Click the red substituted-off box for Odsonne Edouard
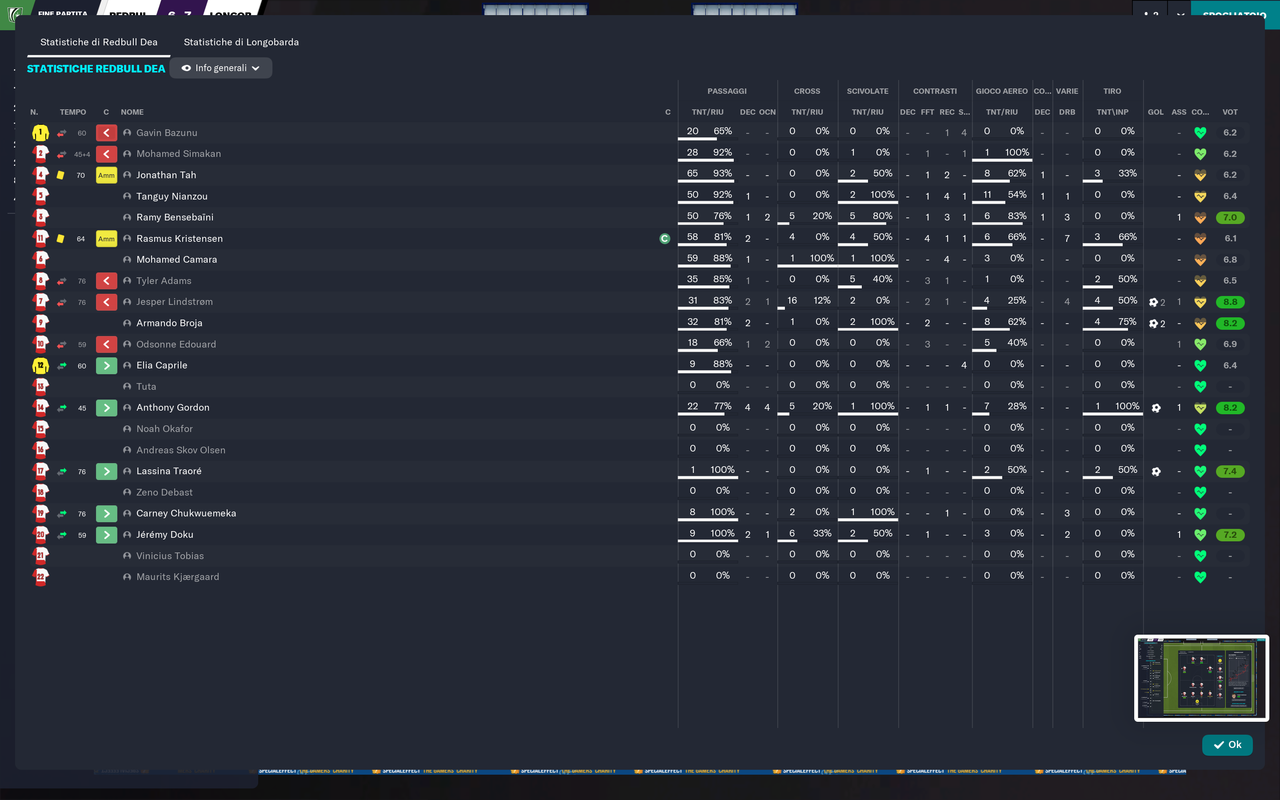This screenshot has height=800, width=1280. pyautogui.click(x=107, y=344)
